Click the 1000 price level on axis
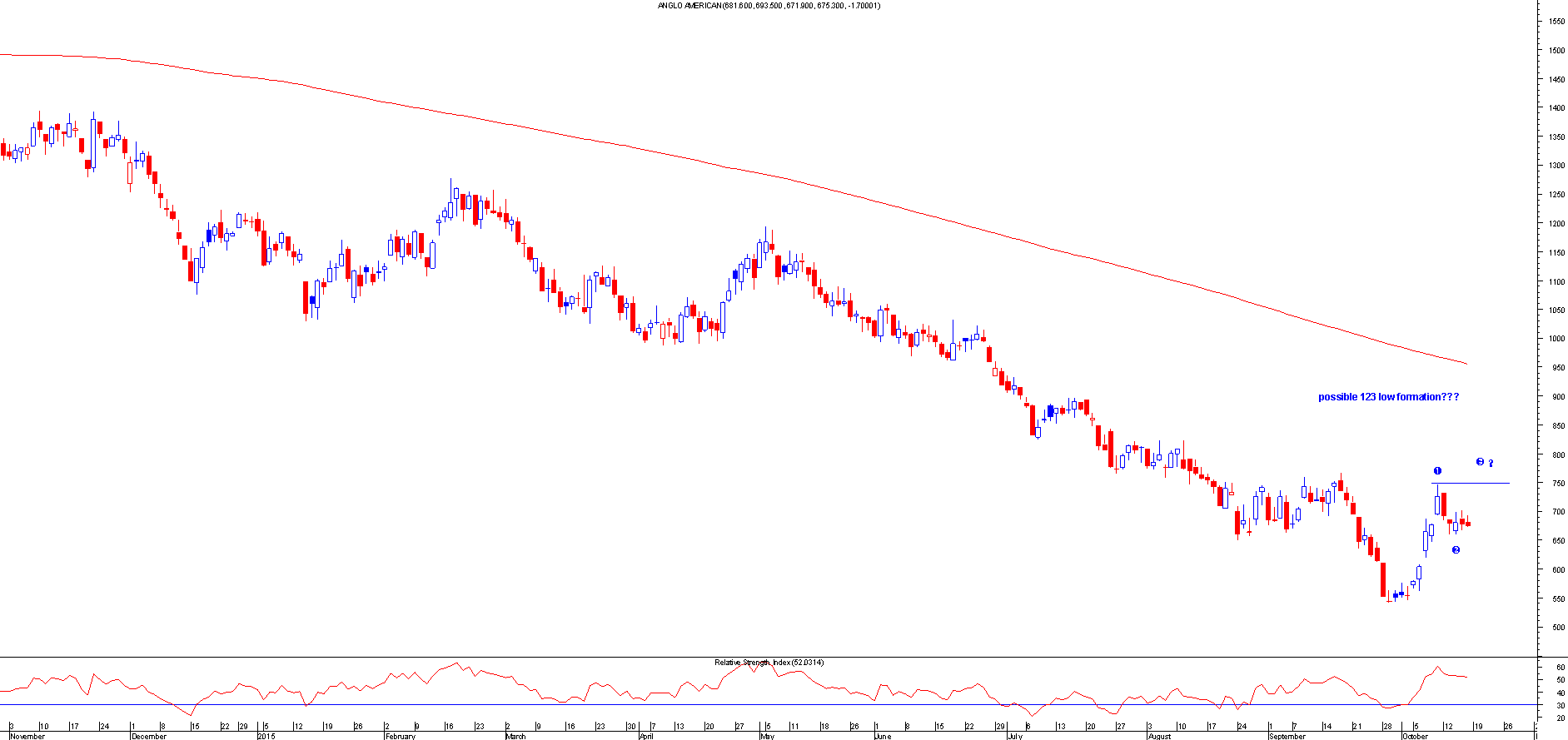Screen dimensions: 1568x740 point(1556,339)
